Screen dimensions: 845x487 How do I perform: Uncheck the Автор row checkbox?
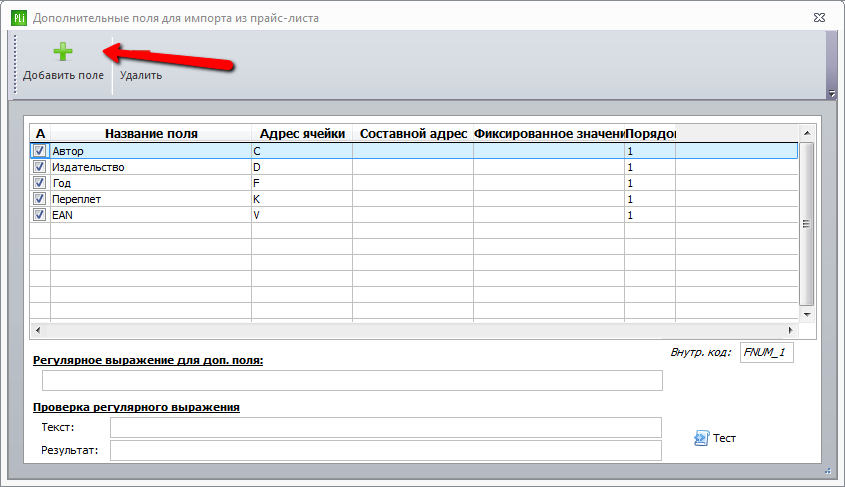click(x=39, y=151)
